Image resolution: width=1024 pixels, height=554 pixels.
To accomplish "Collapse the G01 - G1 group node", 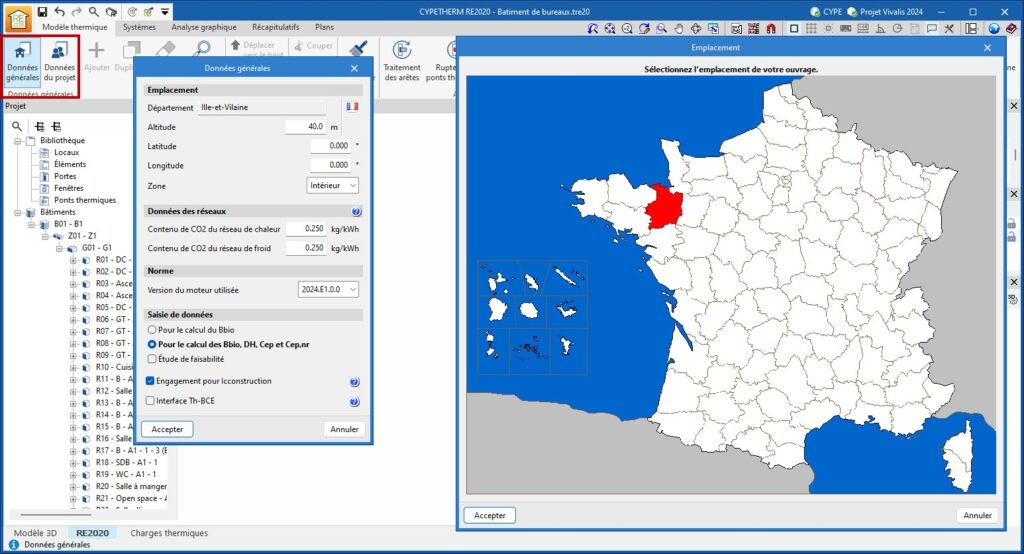I will click(59, 248).
